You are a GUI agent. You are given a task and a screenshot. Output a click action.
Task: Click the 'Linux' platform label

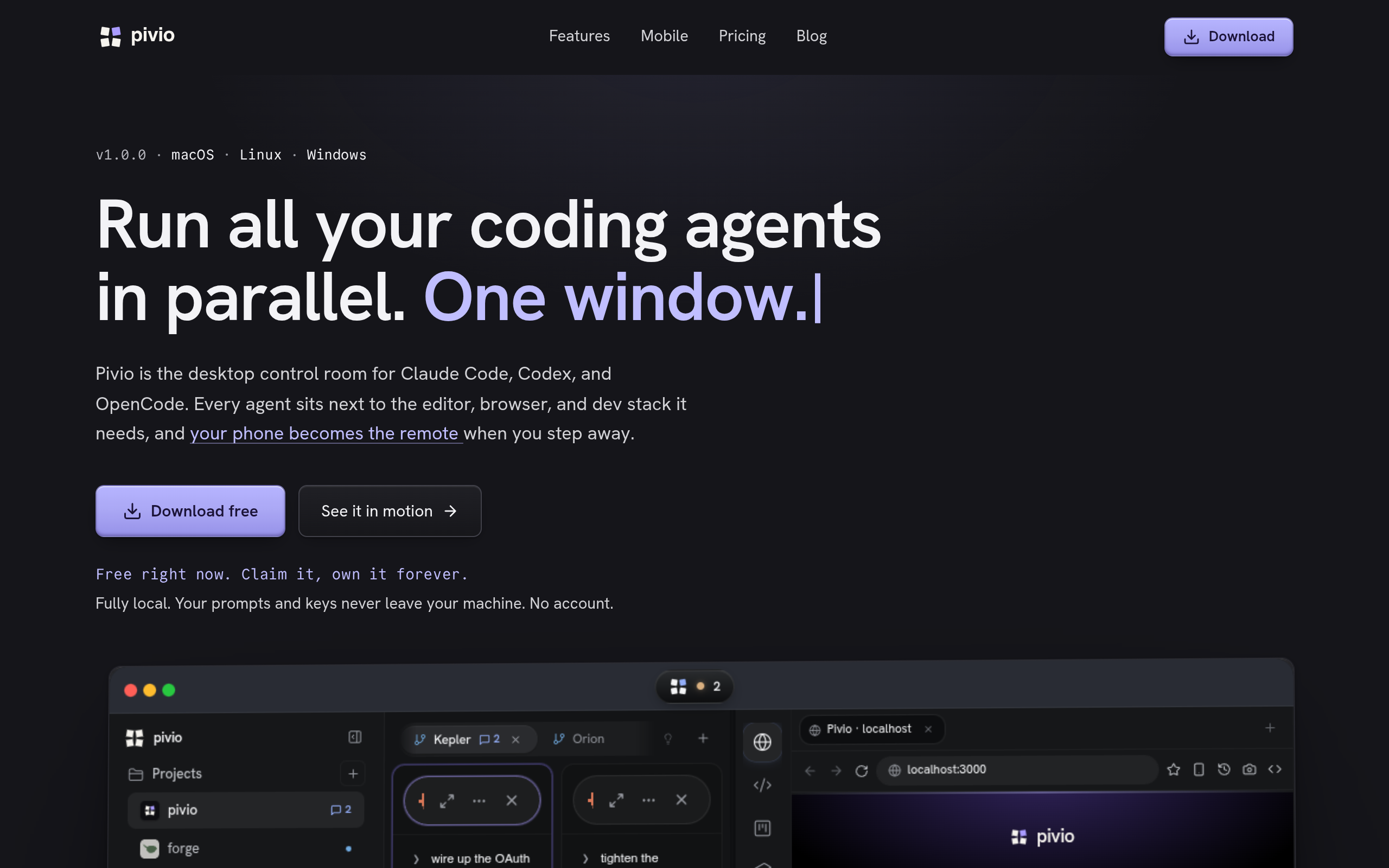click(260, 155)
